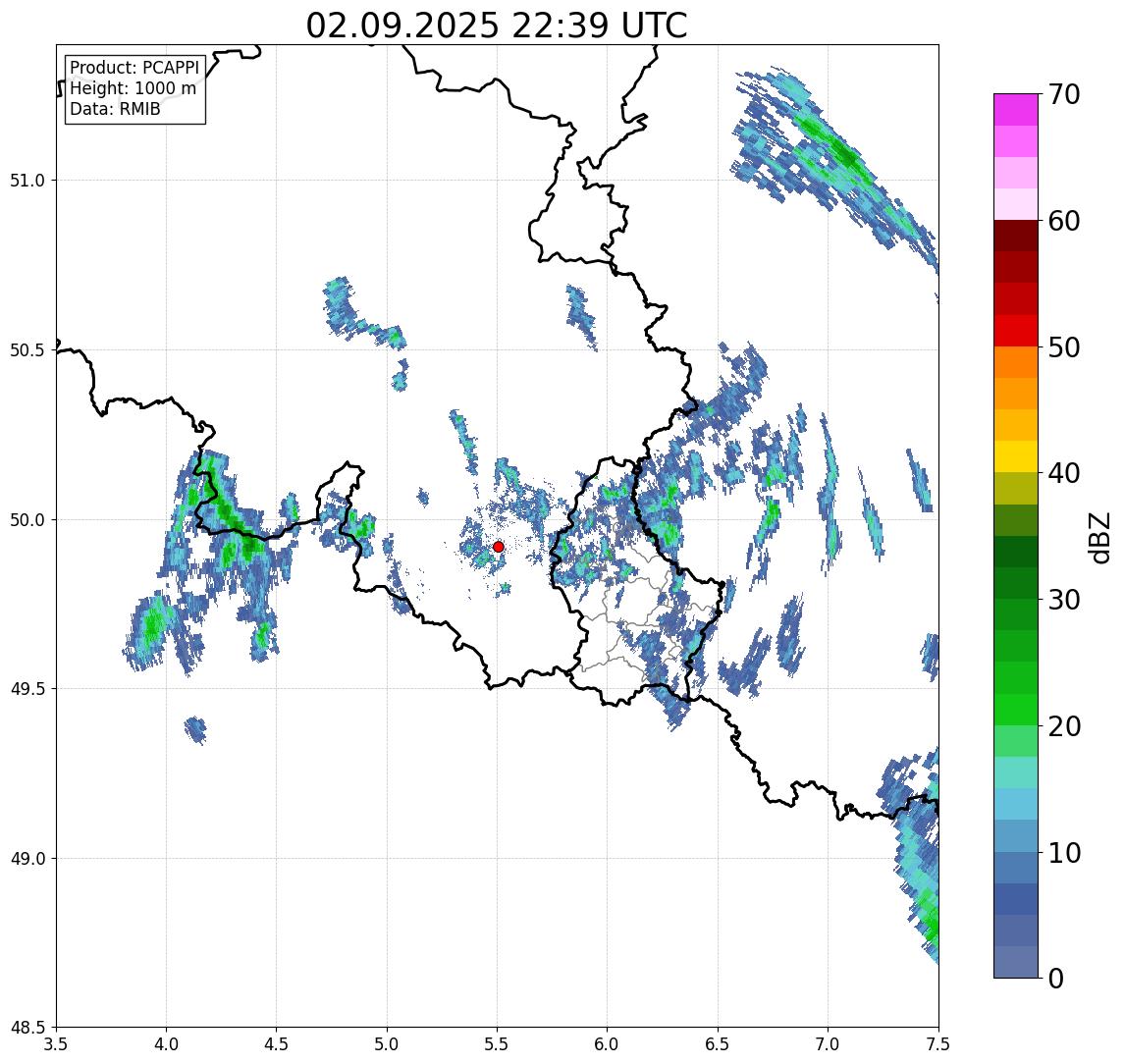
Task: Click the longitude axis label 7.0
Action: pos(828,1043)
